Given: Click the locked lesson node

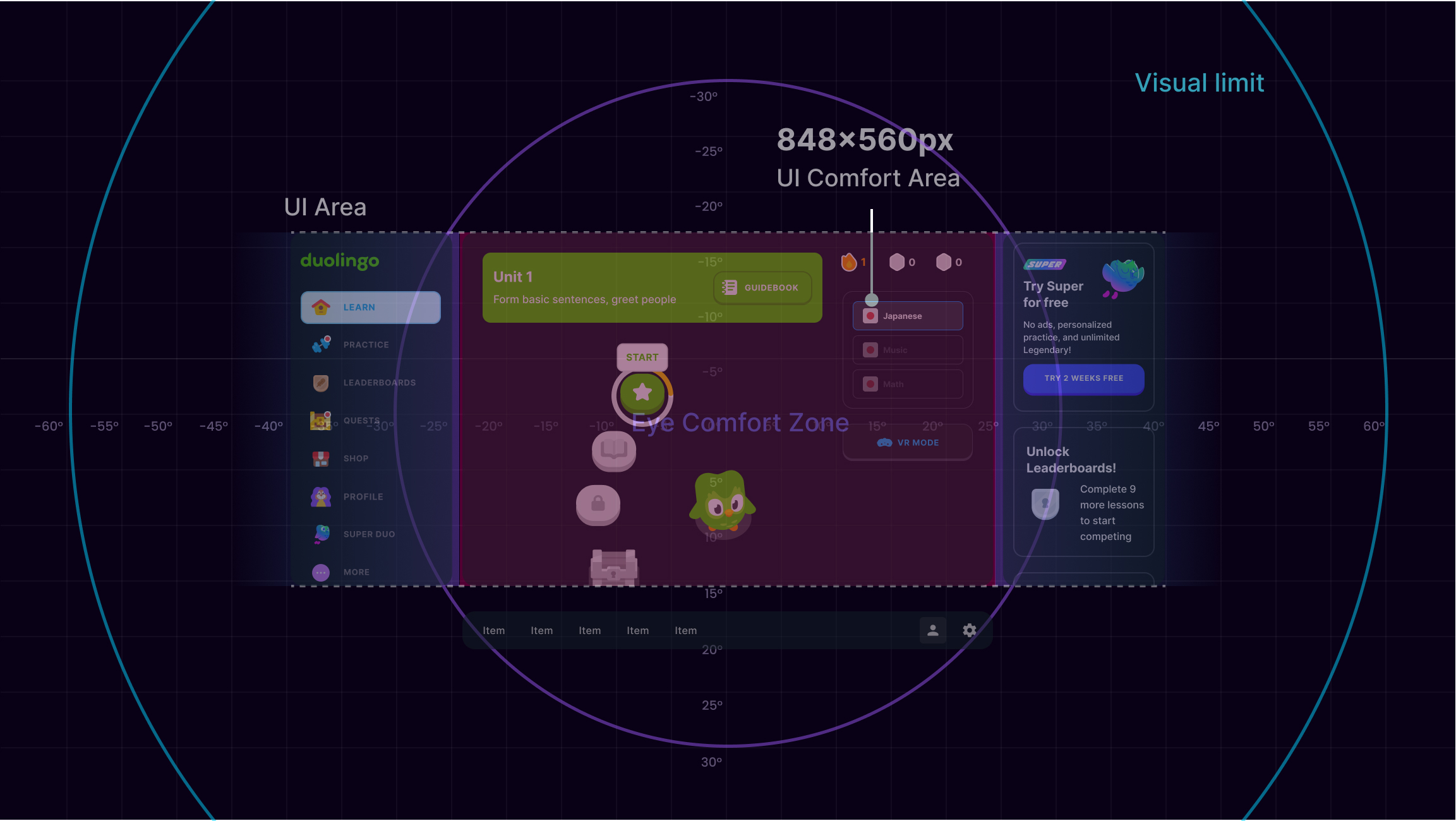Looking at the screenshot, I should pyautogui.click(x=598, y=504).
